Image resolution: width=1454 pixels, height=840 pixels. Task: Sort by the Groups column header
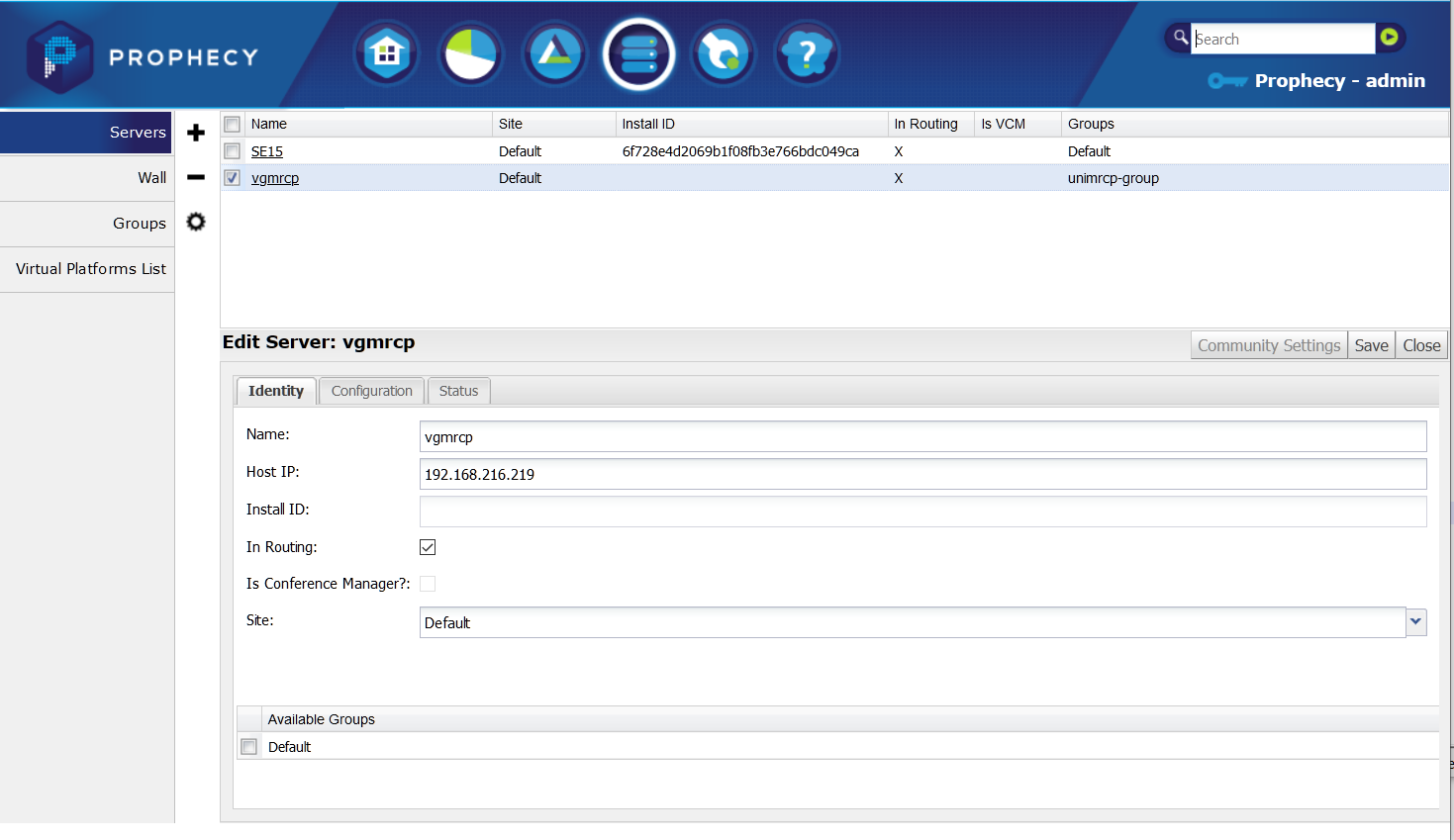pos(1255,124)
